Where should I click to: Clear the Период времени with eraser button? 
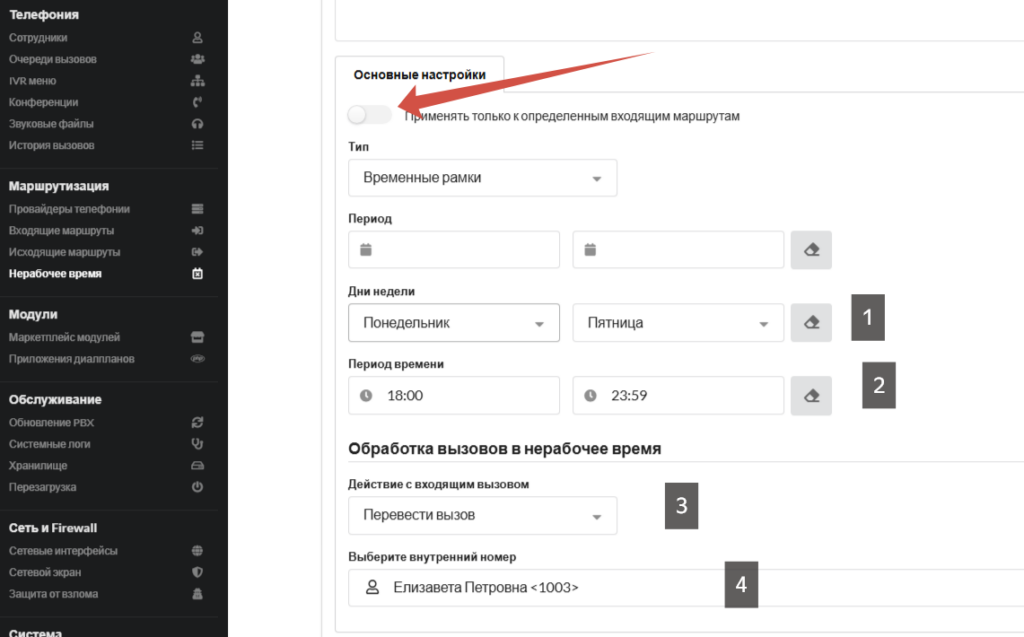coord(811,395)
